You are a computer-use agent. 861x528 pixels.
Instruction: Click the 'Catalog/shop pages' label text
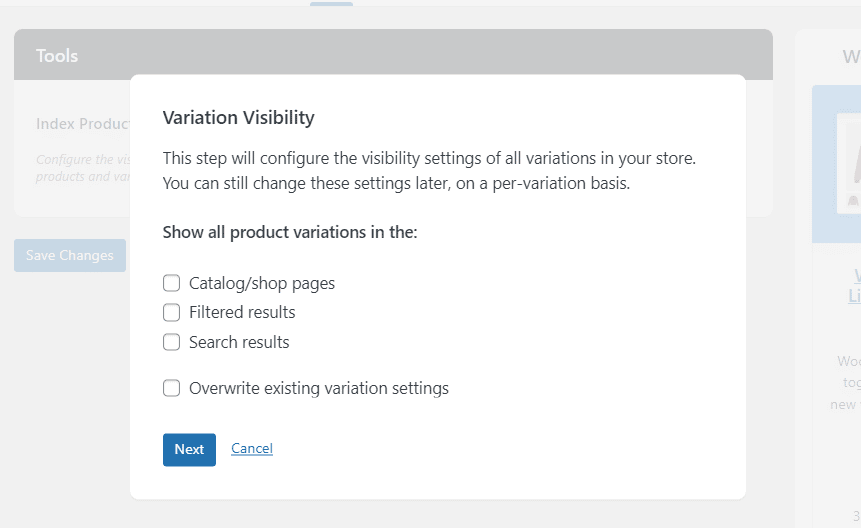(x=262, y=283)
